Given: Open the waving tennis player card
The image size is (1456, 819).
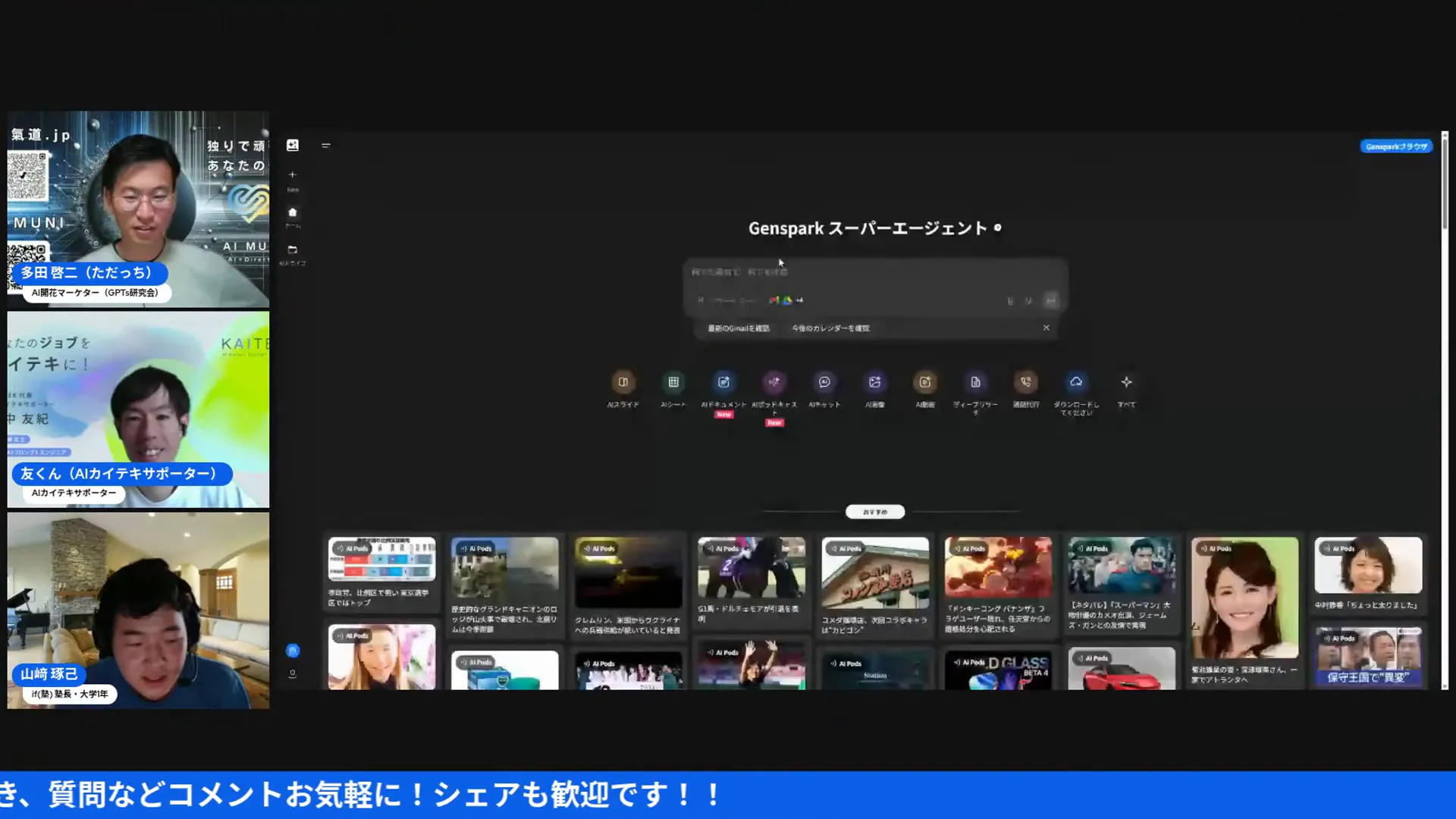Looking at the screenshot, I should click(x=752, y=664).
